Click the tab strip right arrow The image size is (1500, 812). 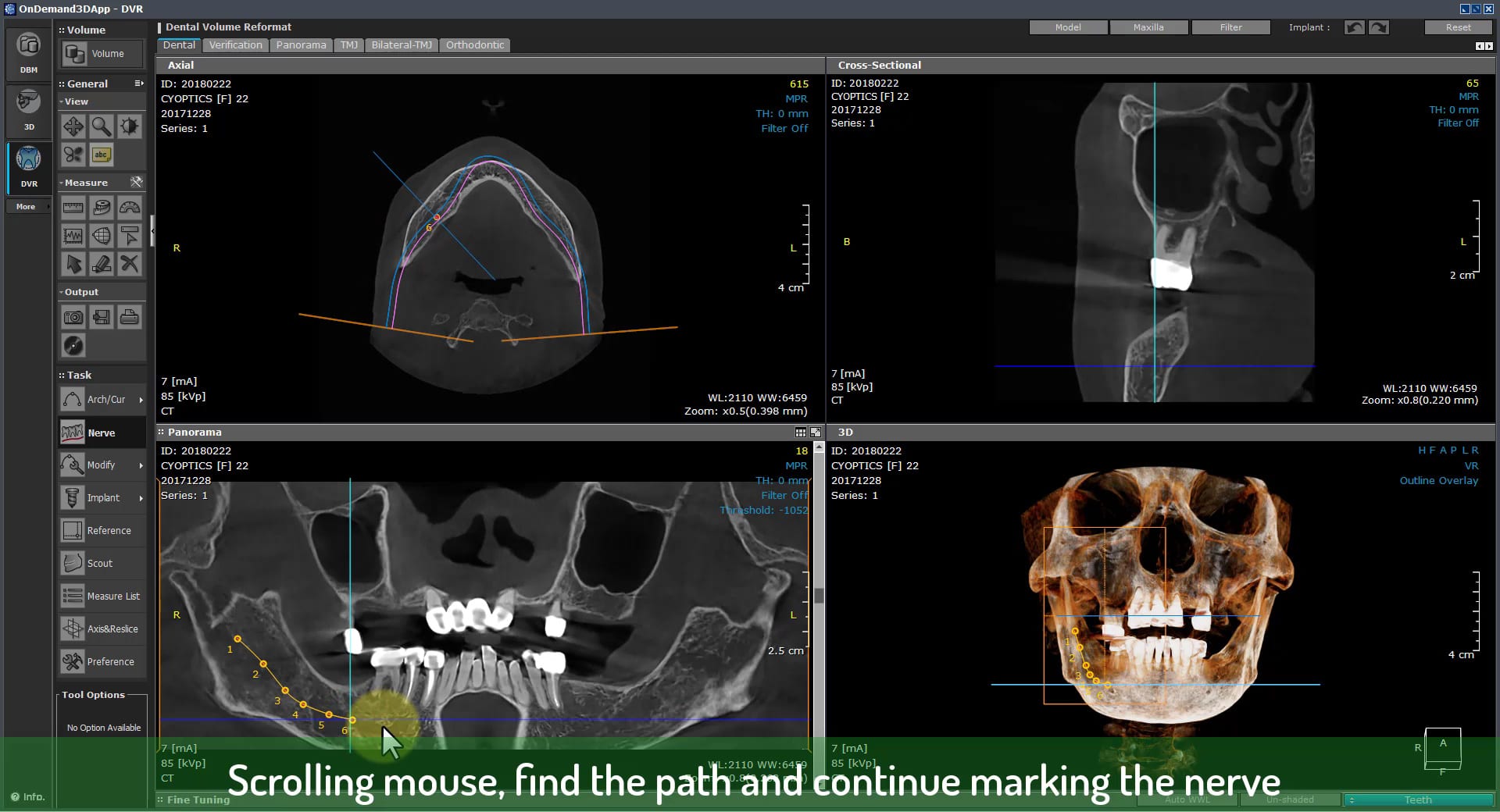(x=1488, y=47)
